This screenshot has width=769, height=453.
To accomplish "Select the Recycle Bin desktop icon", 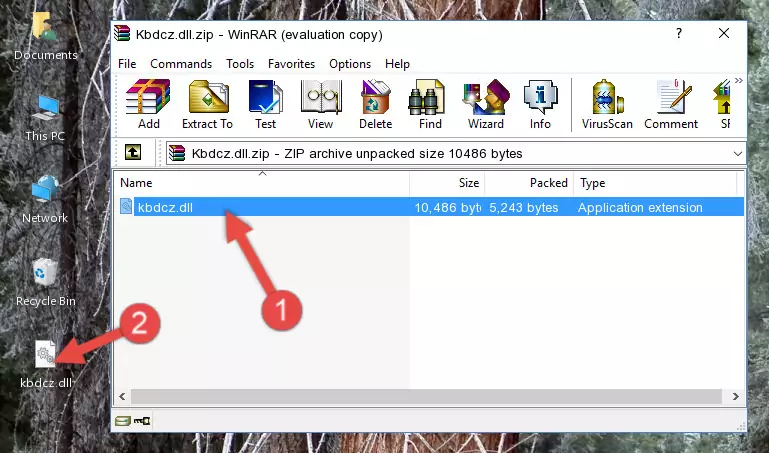I will tap(46, 282).
